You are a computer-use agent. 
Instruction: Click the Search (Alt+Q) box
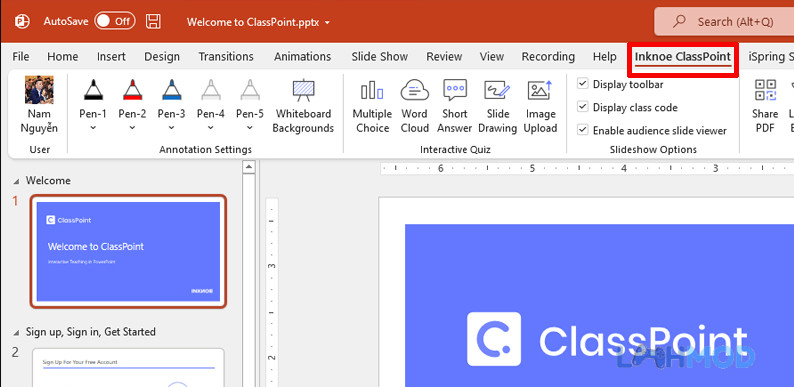pyautogui.click(x=724, y=21)
